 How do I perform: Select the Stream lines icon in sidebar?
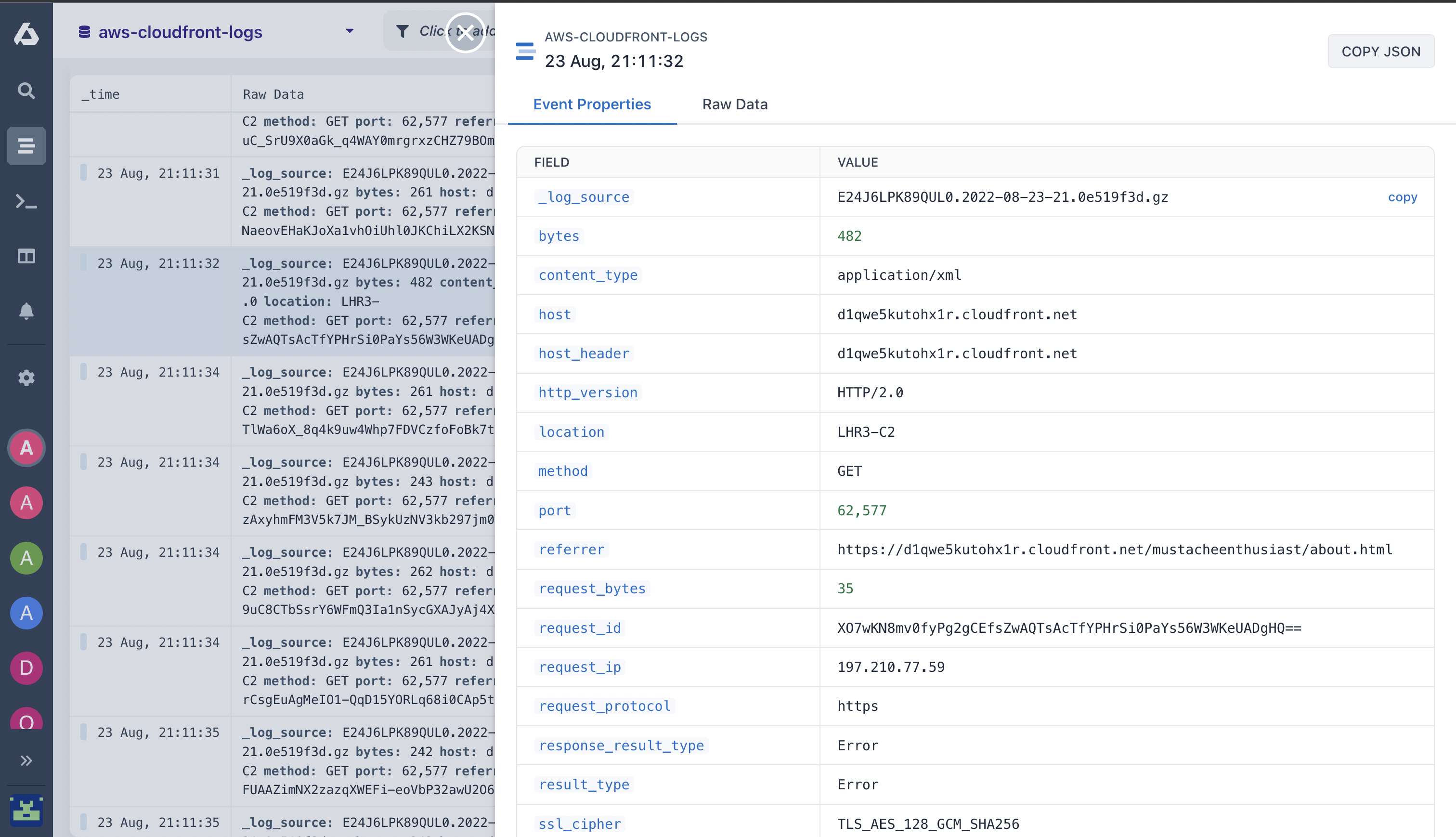(26, 146)
